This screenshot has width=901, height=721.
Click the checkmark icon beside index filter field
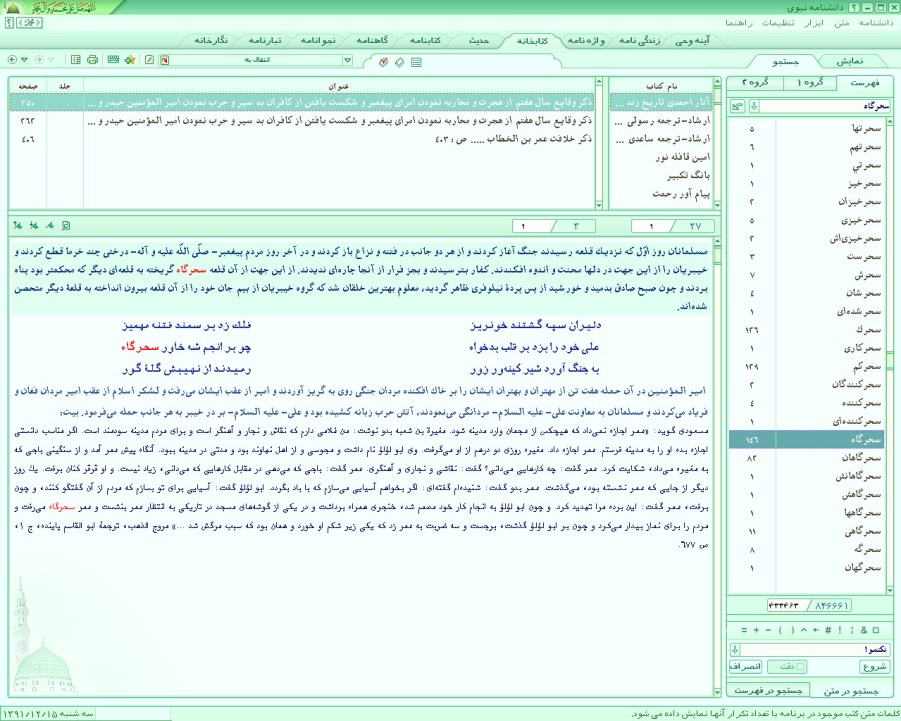(x=738, y=106)
